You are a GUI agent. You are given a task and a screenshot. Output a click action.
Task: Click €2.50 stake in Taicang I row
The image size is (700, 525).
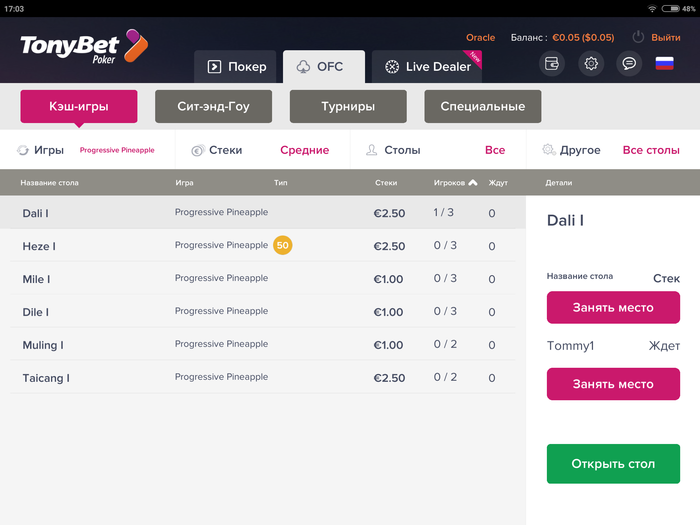tap(389, 378)
